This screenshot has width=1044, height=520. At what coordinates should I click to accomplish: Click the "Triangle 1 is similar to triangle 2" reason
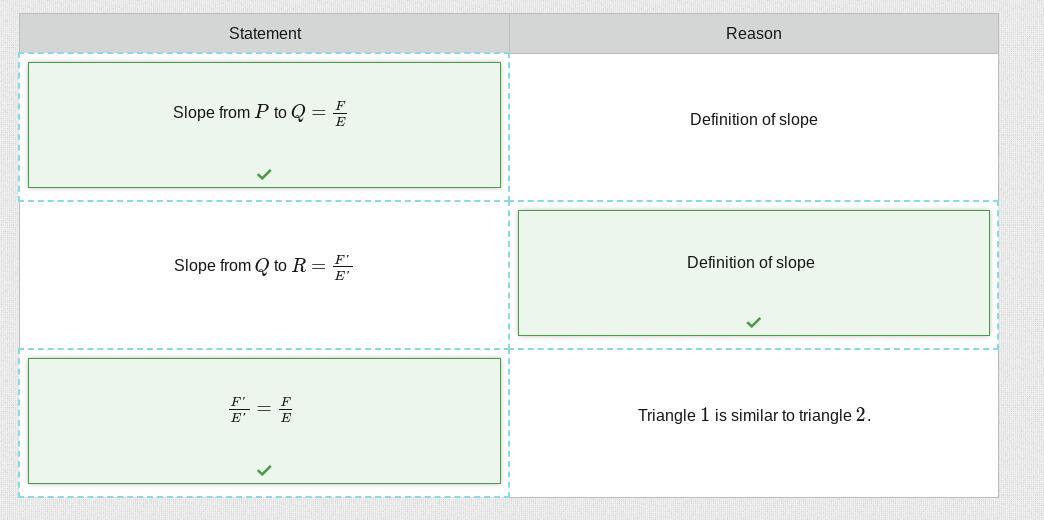(x=754, y=415)
